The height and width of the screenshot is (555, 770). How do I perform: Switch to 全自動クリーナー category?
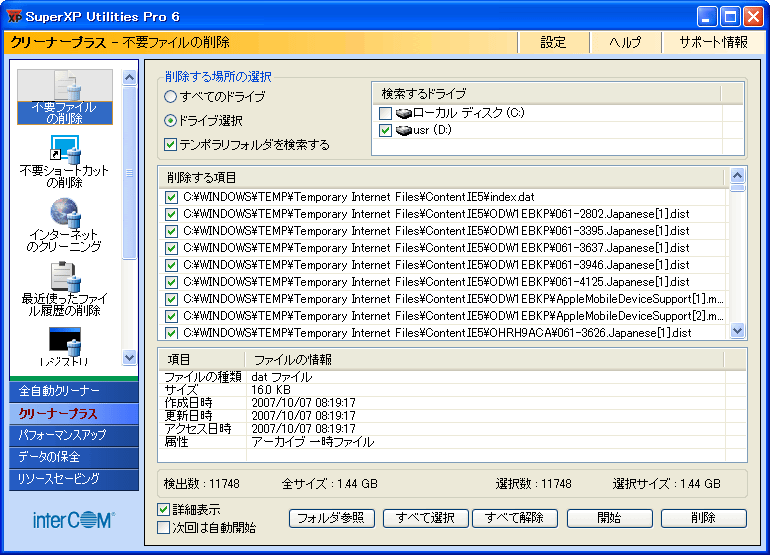pyautogui.click(x=74, y=391)
